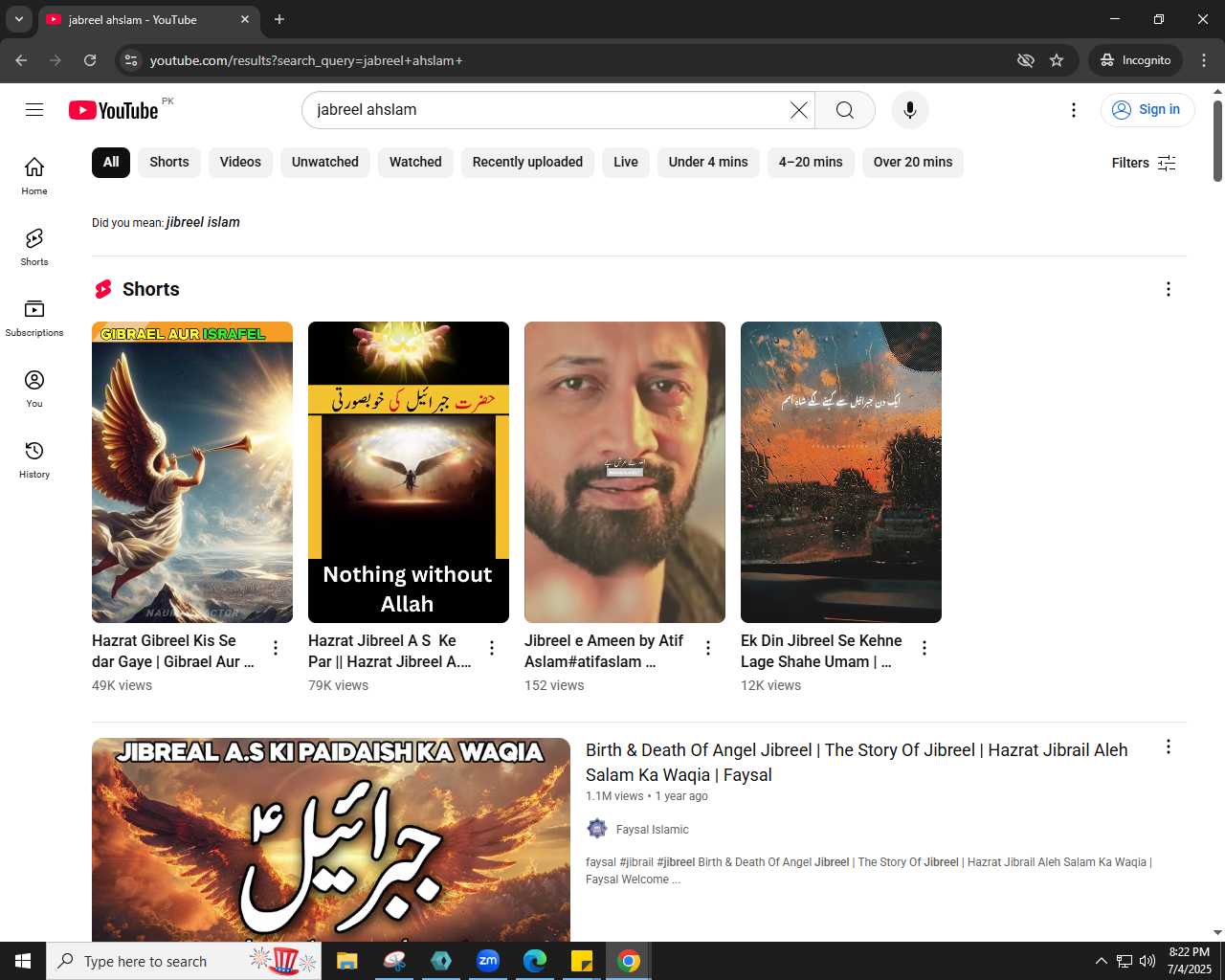Click the YouTube logo
1225x980 pixels.
tap(114, 110)
